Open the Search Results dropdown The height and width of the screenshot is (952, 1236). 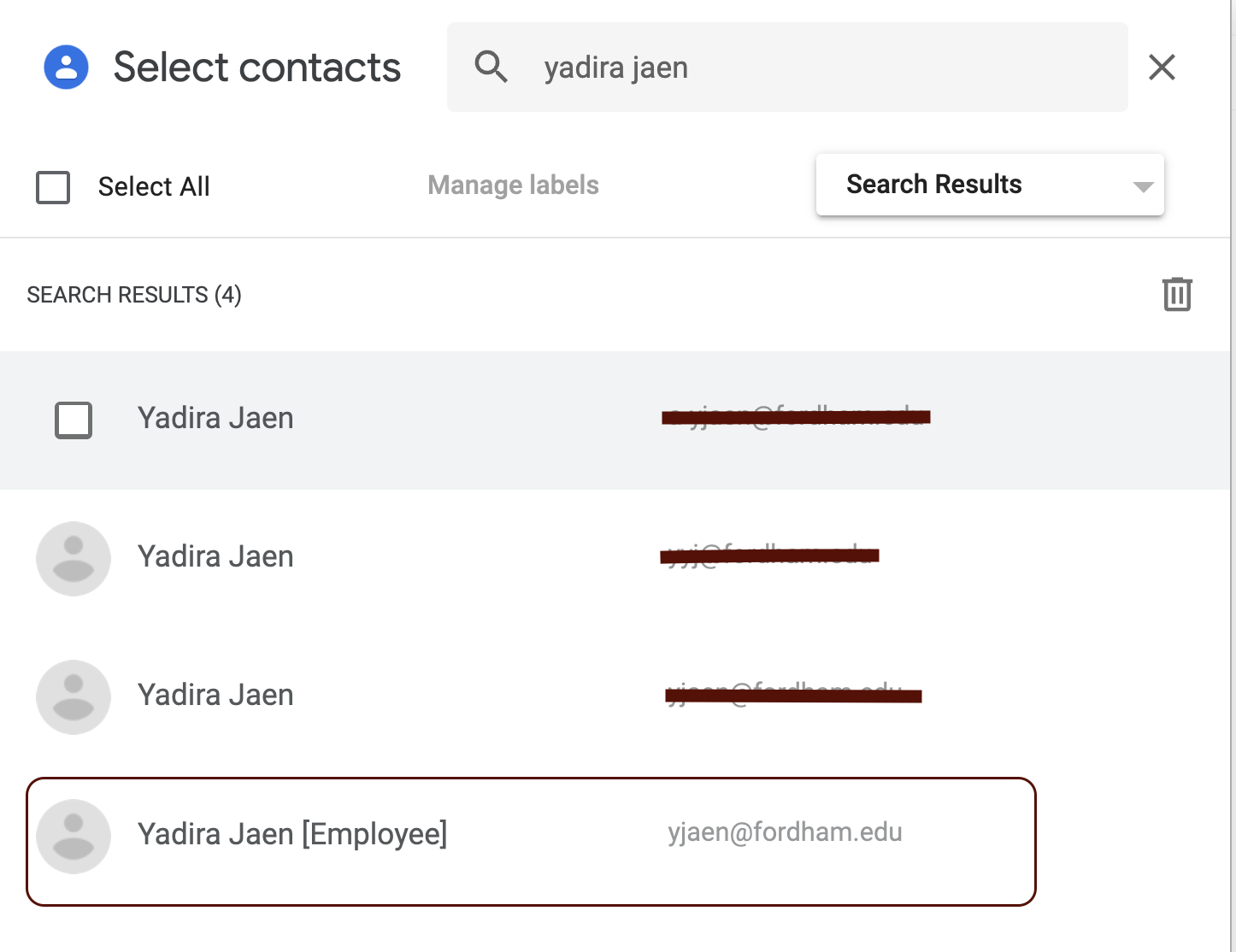tap(990, 185)
